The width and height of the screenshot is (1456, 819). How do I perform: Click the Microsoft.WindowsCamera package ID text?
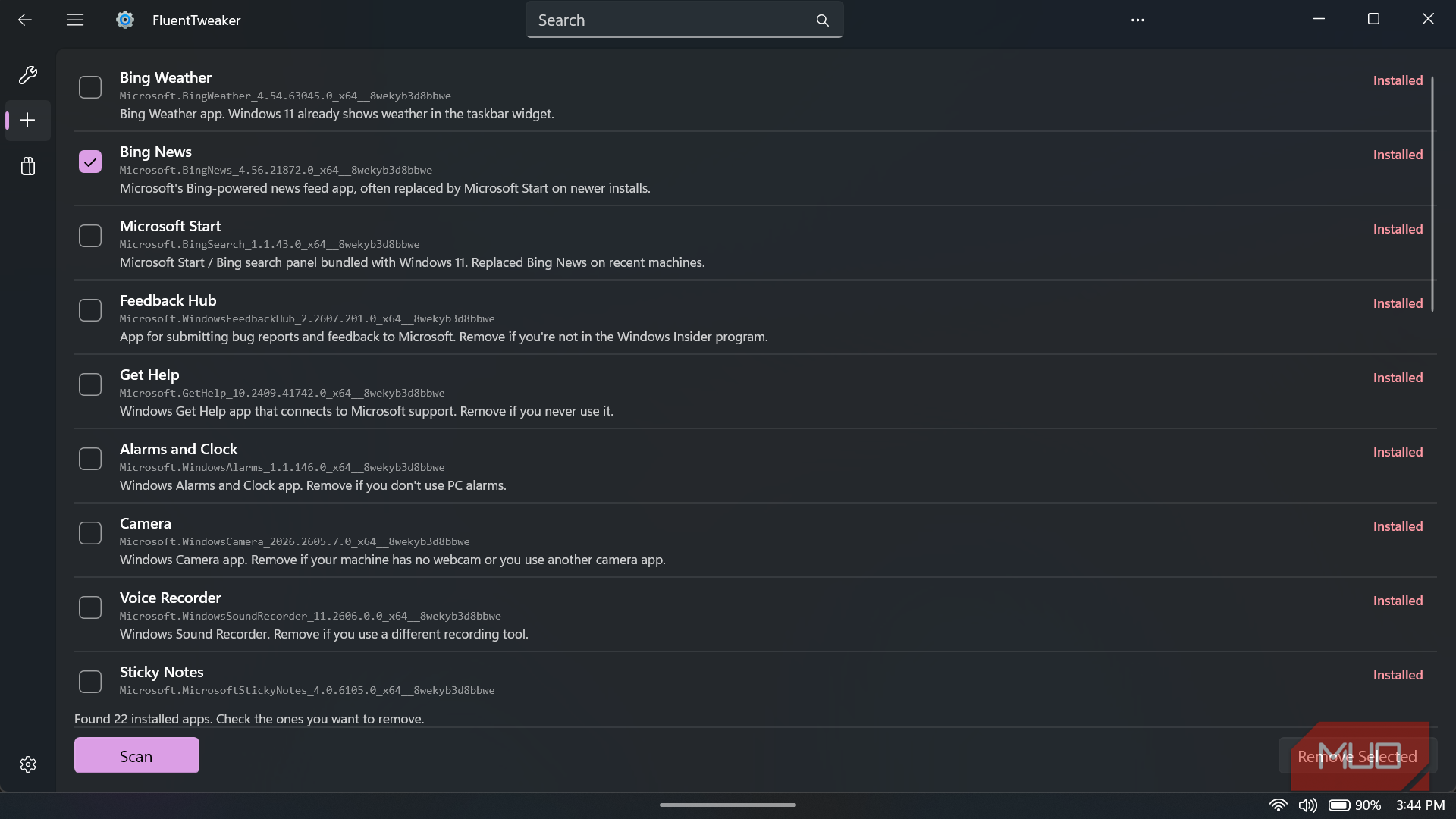[x=294, y=541]
